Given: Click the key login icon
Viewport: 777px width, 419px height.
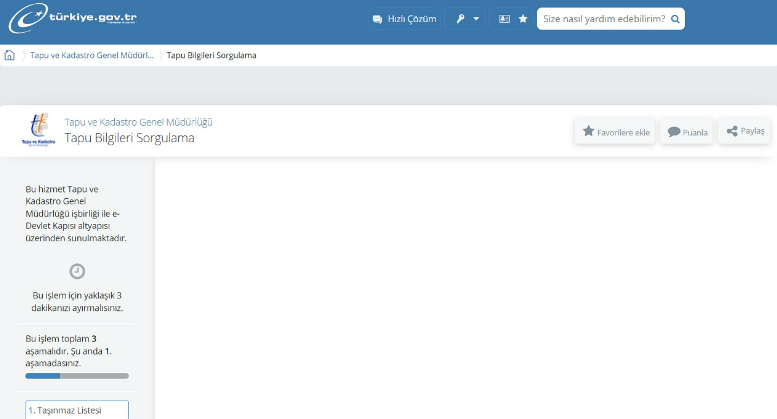Looking at the screenshot, I should point(460,19).
